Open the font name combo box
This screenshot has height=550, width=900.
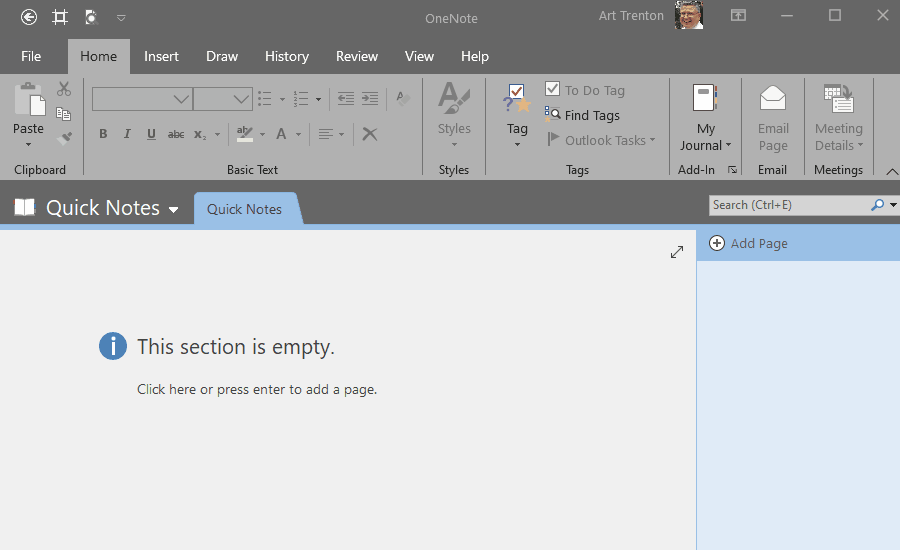pyautogui.click(x=142, y=99)
